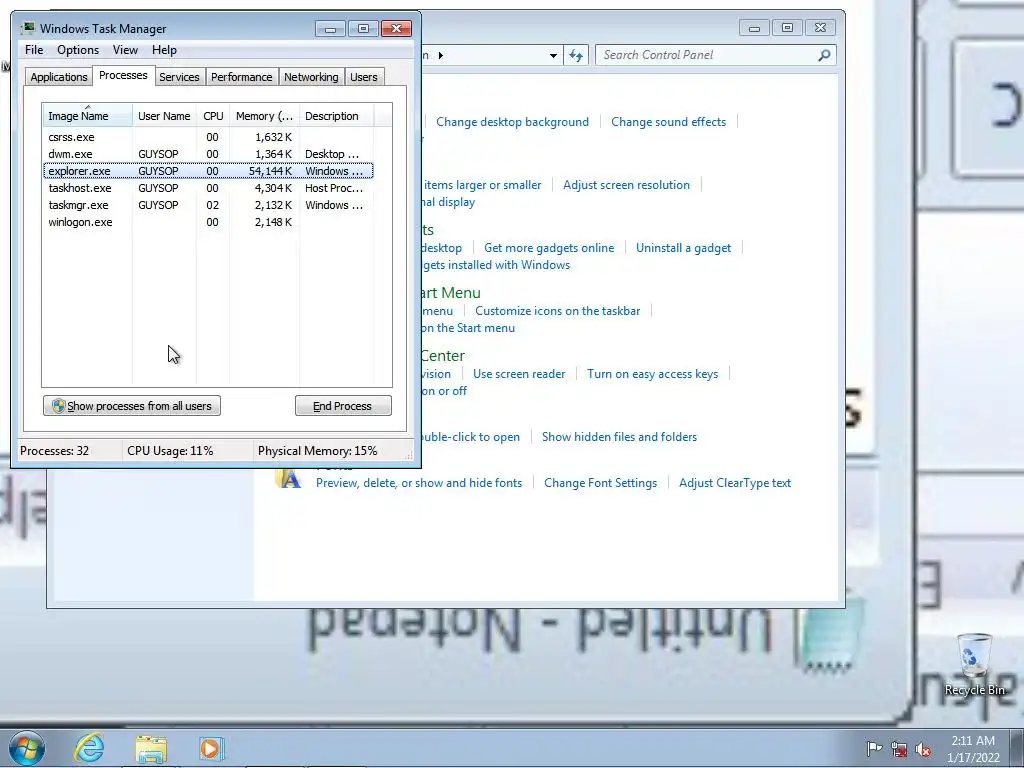Select the dwm.exe process row
The image size is (1024, 768).
click(208, 154)
